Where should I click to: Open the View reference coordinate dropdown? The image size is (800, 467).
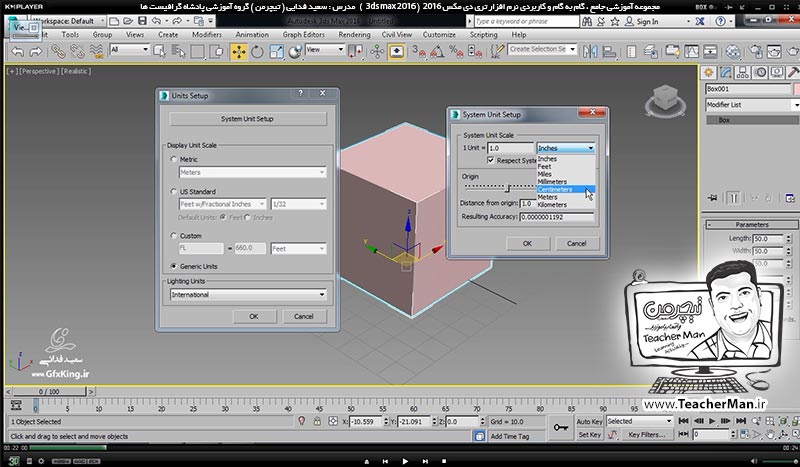click(x=324, y=50)
